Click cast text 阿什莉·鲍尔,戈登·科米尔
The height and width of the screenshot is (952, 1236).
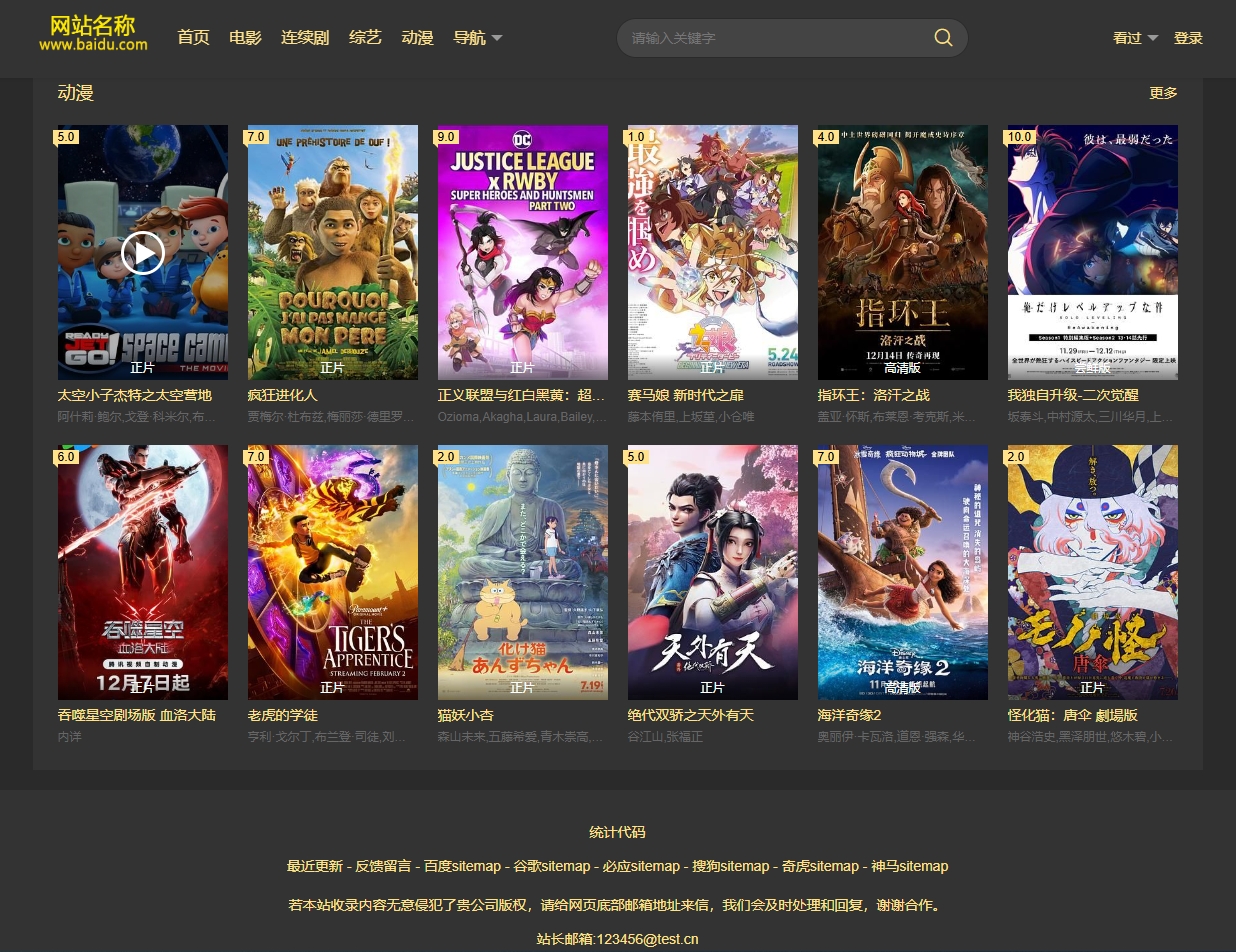[x=137, y=417]
